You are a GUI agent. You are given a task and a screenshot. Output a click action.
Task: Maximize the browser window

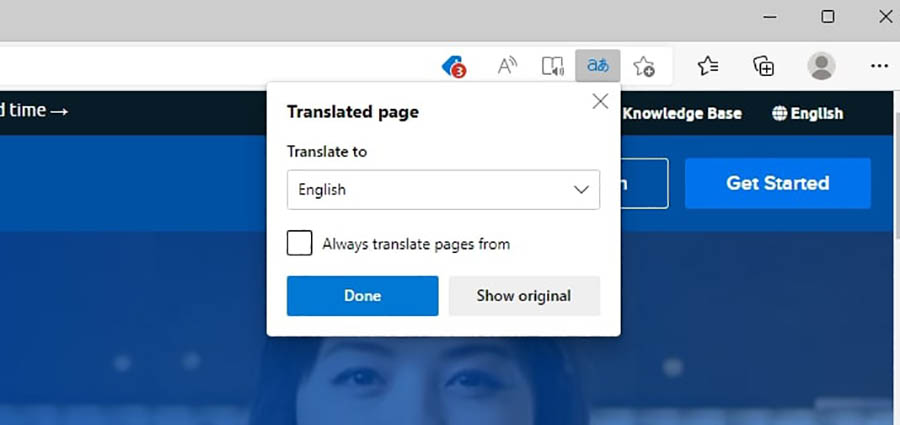(827, 17)
